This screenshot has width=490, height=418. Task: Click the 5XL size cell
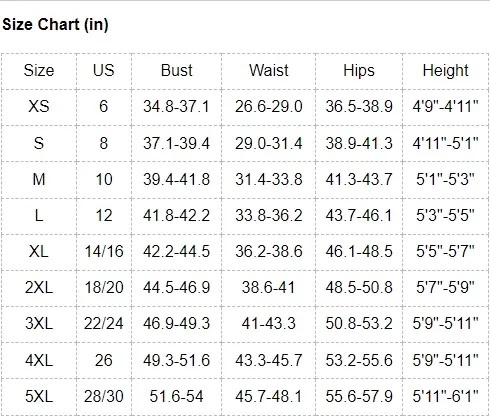point(39,396)
